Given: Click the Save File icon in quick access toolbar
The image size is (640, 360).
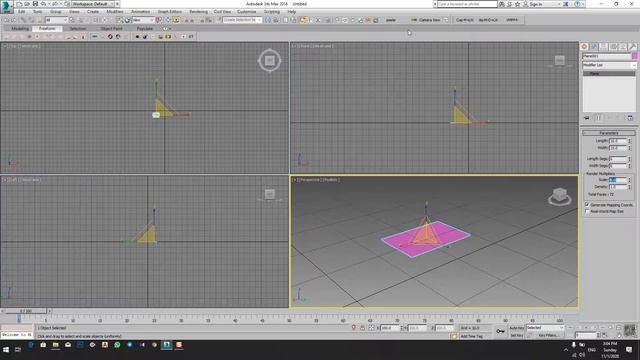Looking at the screenshot, I should (x=35, y=4).
